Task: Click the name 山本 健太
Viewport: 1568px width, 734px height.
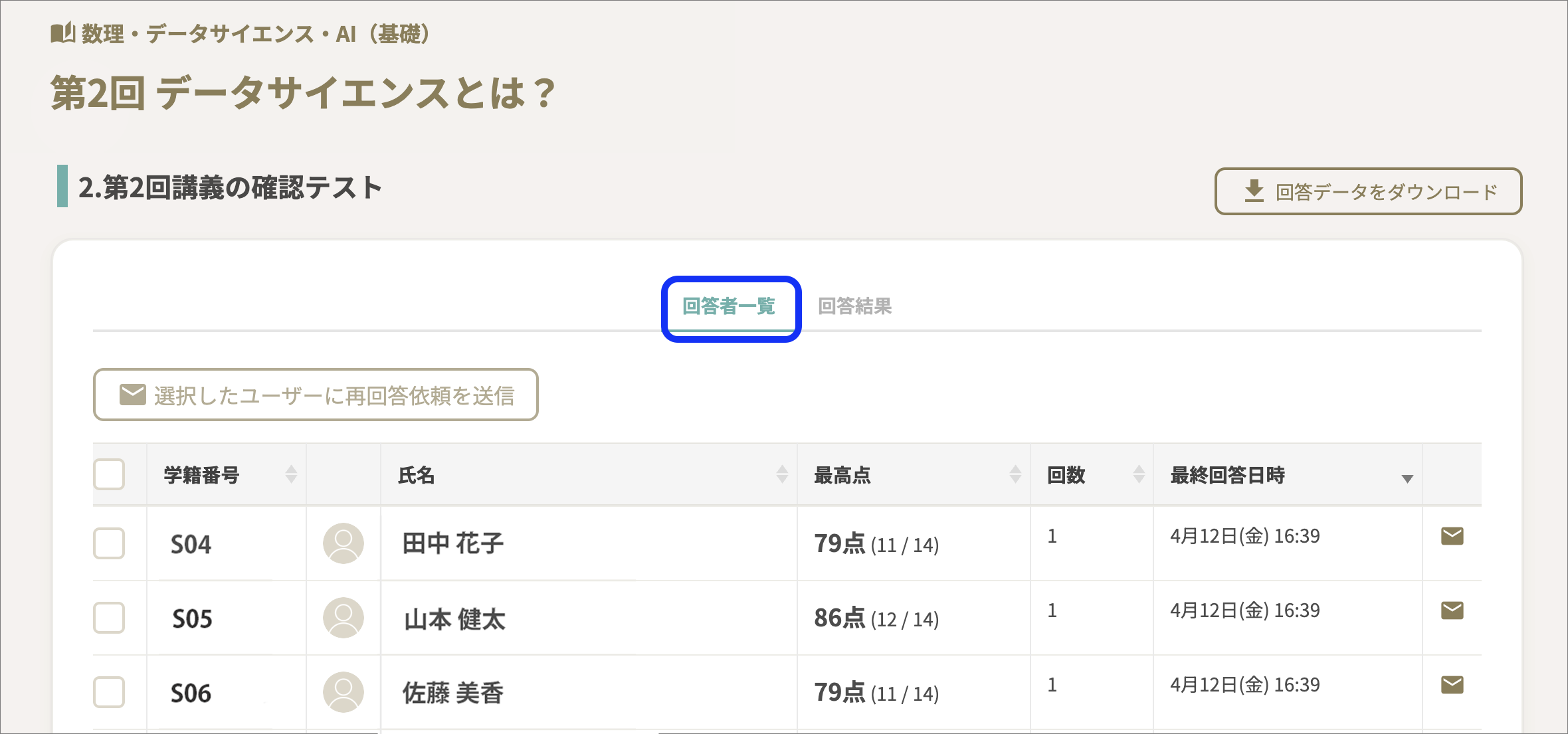Action: tap(454, 619)
